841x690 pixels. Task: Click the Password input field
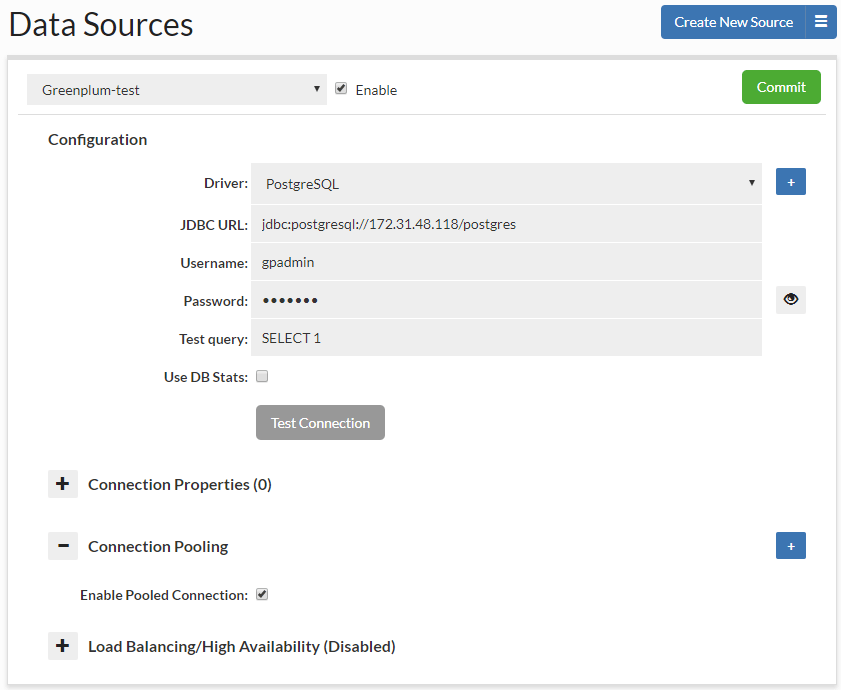[506, 300]
